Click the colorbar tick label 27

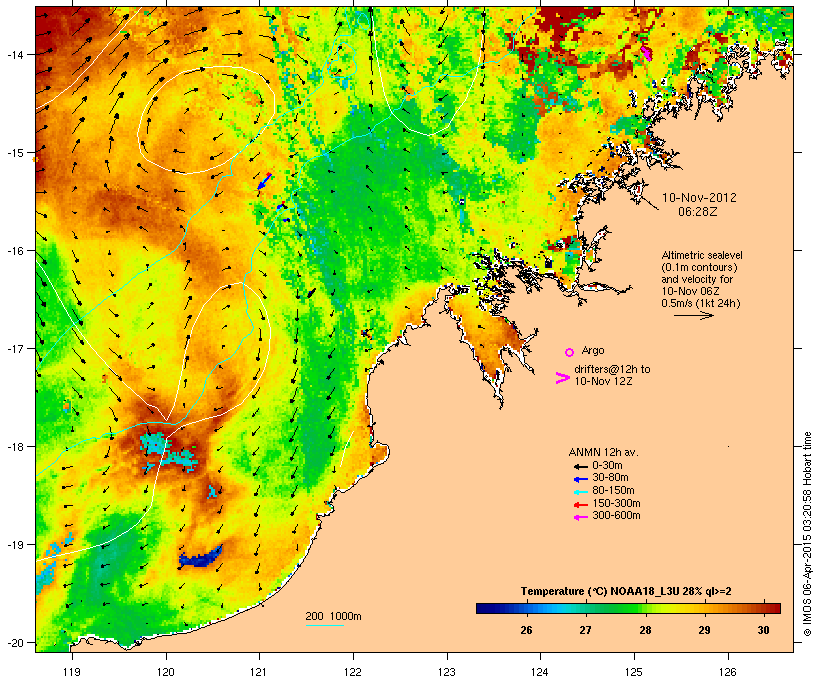tap(586, 630)
